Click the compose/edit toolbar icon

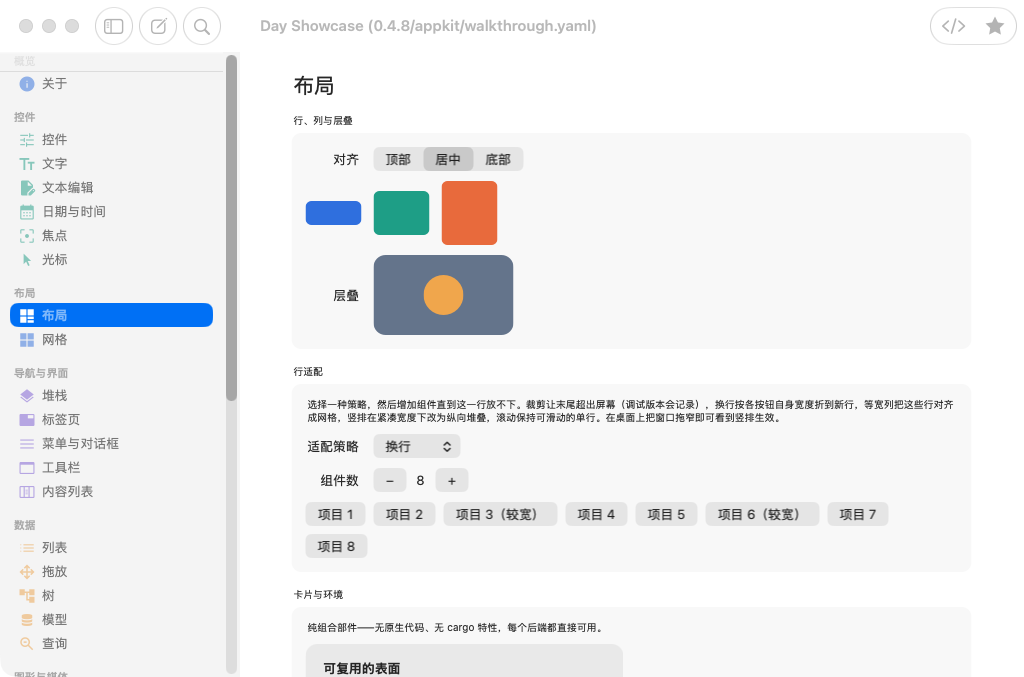158,26
